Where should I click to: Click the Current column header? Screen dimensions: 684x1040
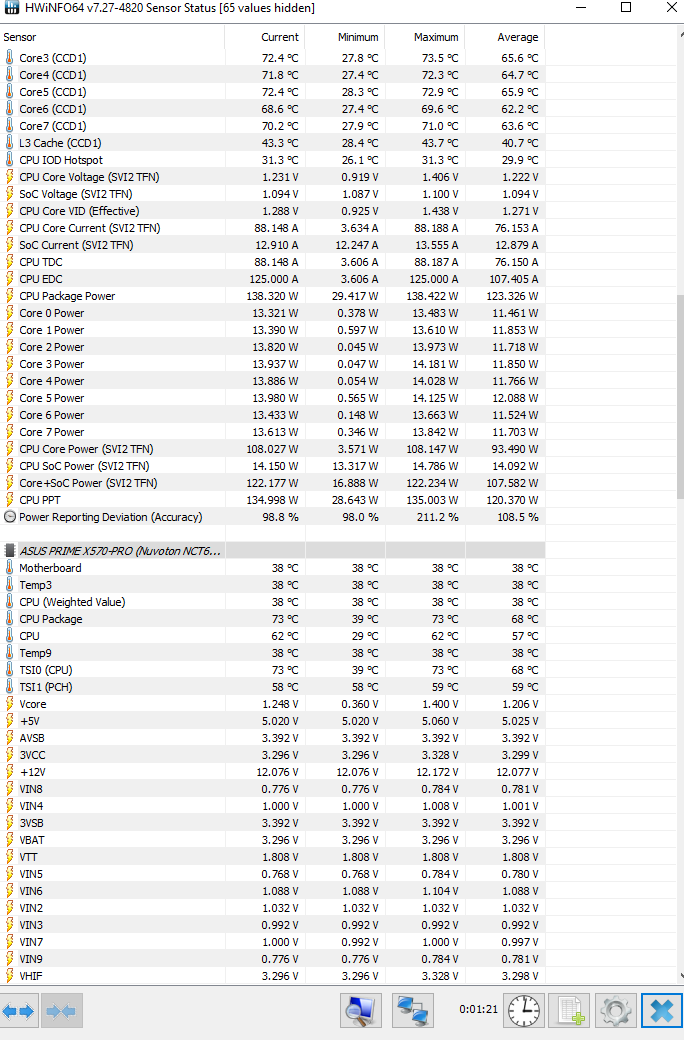[265, 37]
